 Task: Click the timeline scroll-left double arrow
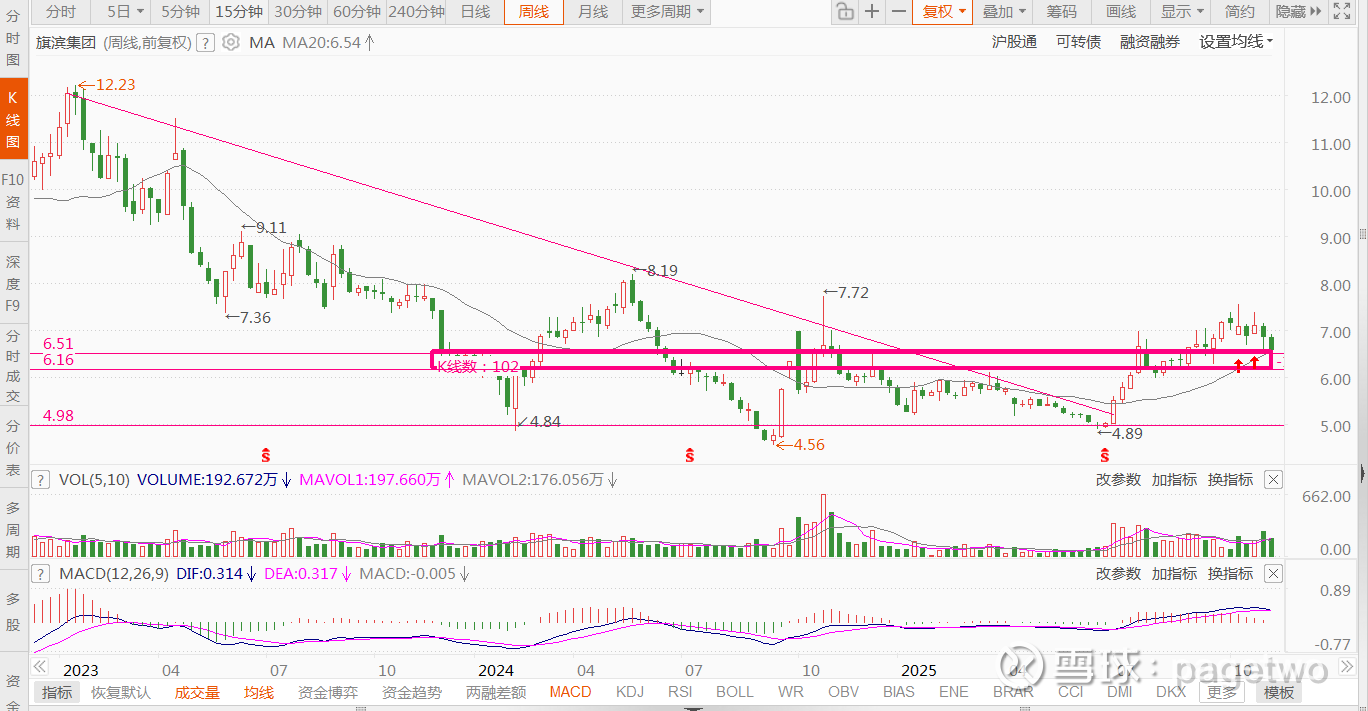coord(40,667)
